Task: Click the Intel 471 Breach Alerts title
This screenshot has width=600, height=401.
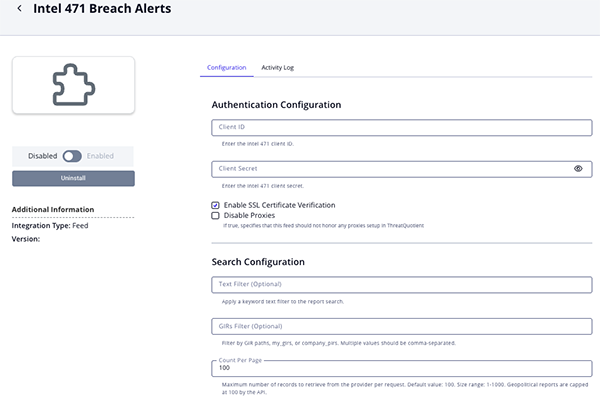Action: click(x=102, y=8)
